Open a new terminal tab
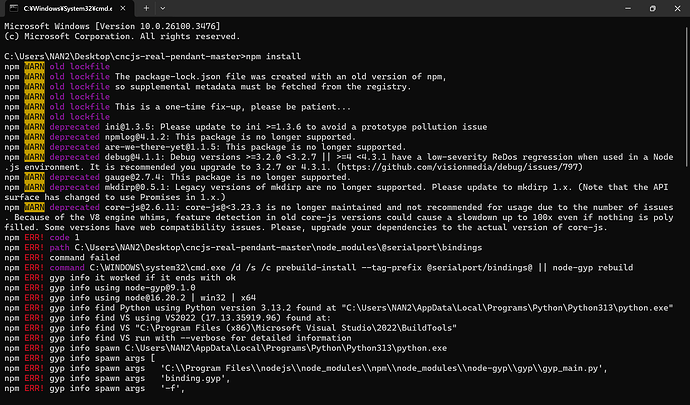 (146, 8)
